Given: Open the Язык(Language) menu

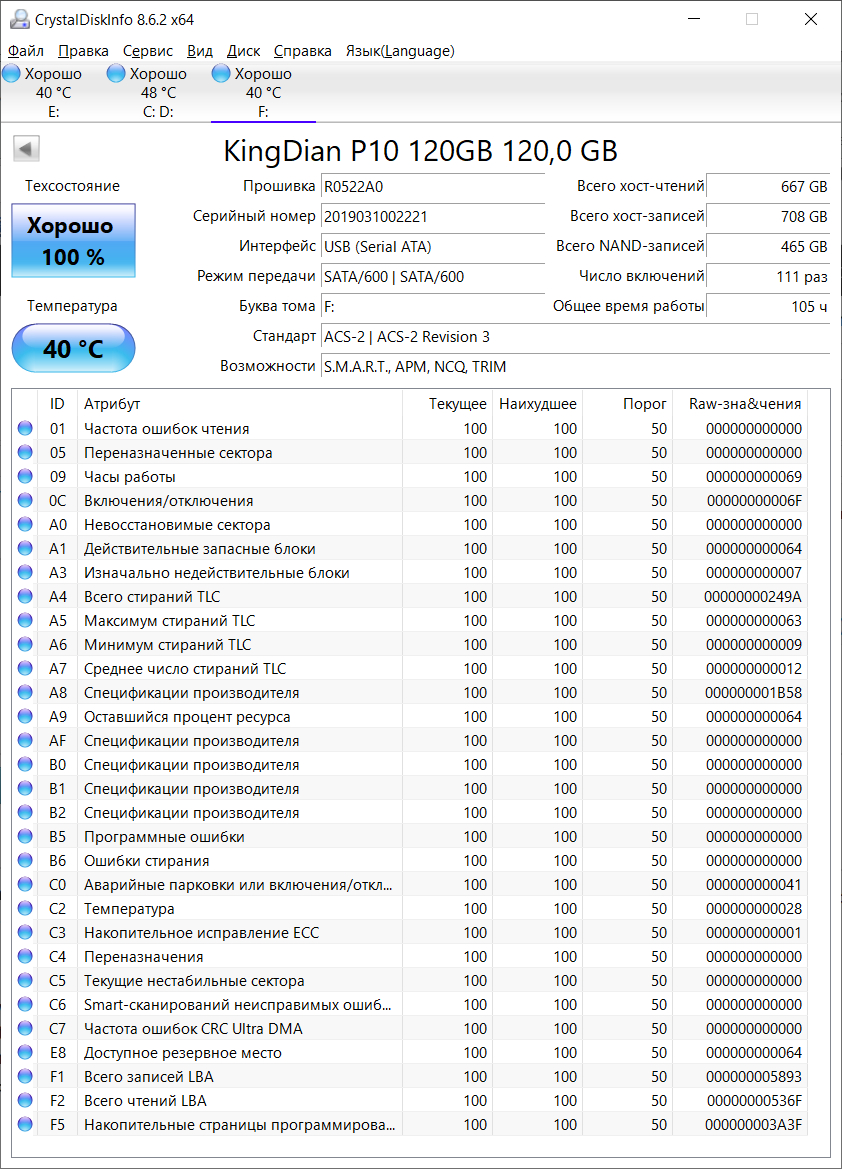Looking at the screenshot, I should pos(400,51).
